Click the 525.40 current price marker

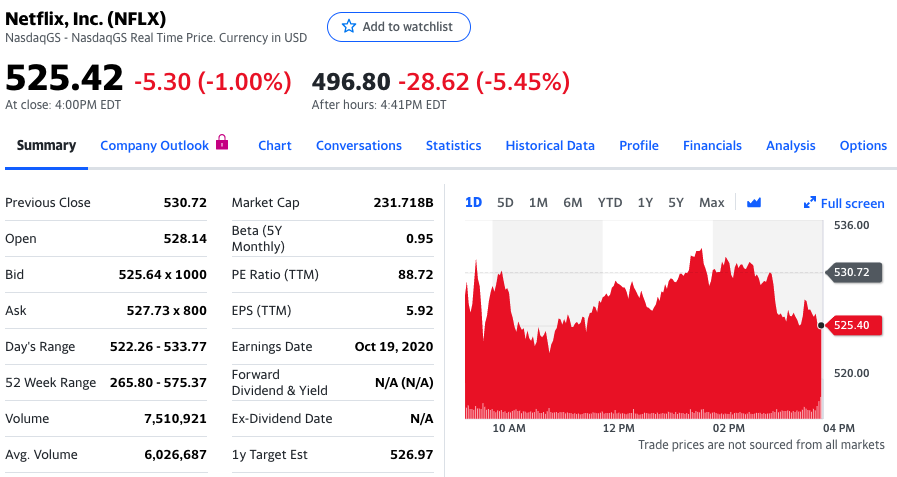pos(853,325)
